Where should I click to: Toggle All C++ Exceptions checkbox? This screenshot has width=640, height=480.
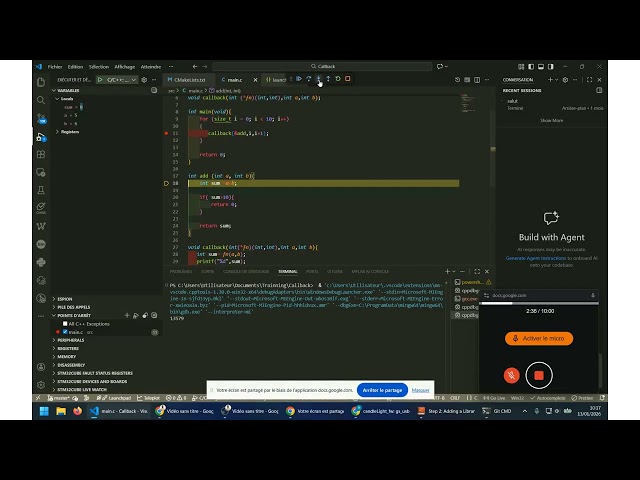(x=65, y=324)
